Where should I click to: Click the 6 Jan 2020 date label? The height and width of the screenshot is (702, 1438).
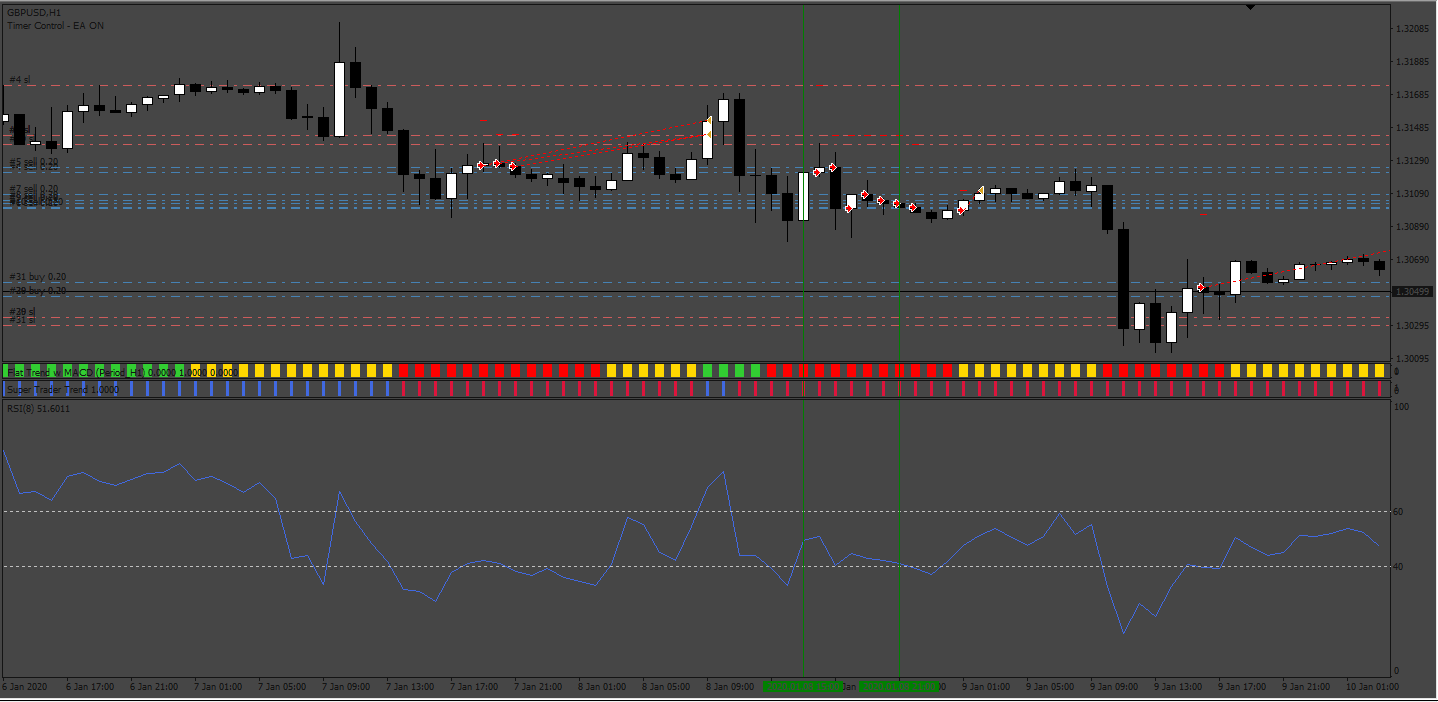click(25, 687)
